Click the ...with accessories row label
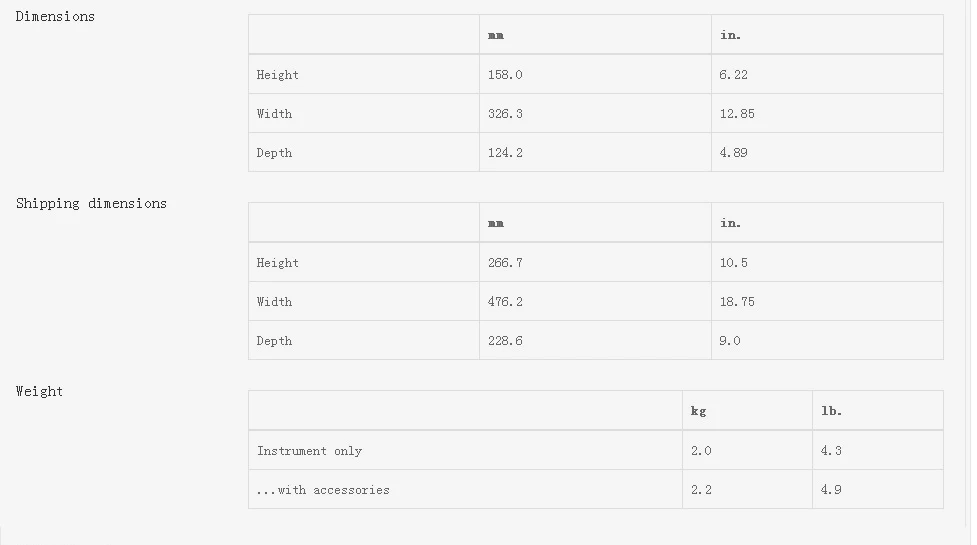Viewport: 977px width, 545px height. point(322,490)
